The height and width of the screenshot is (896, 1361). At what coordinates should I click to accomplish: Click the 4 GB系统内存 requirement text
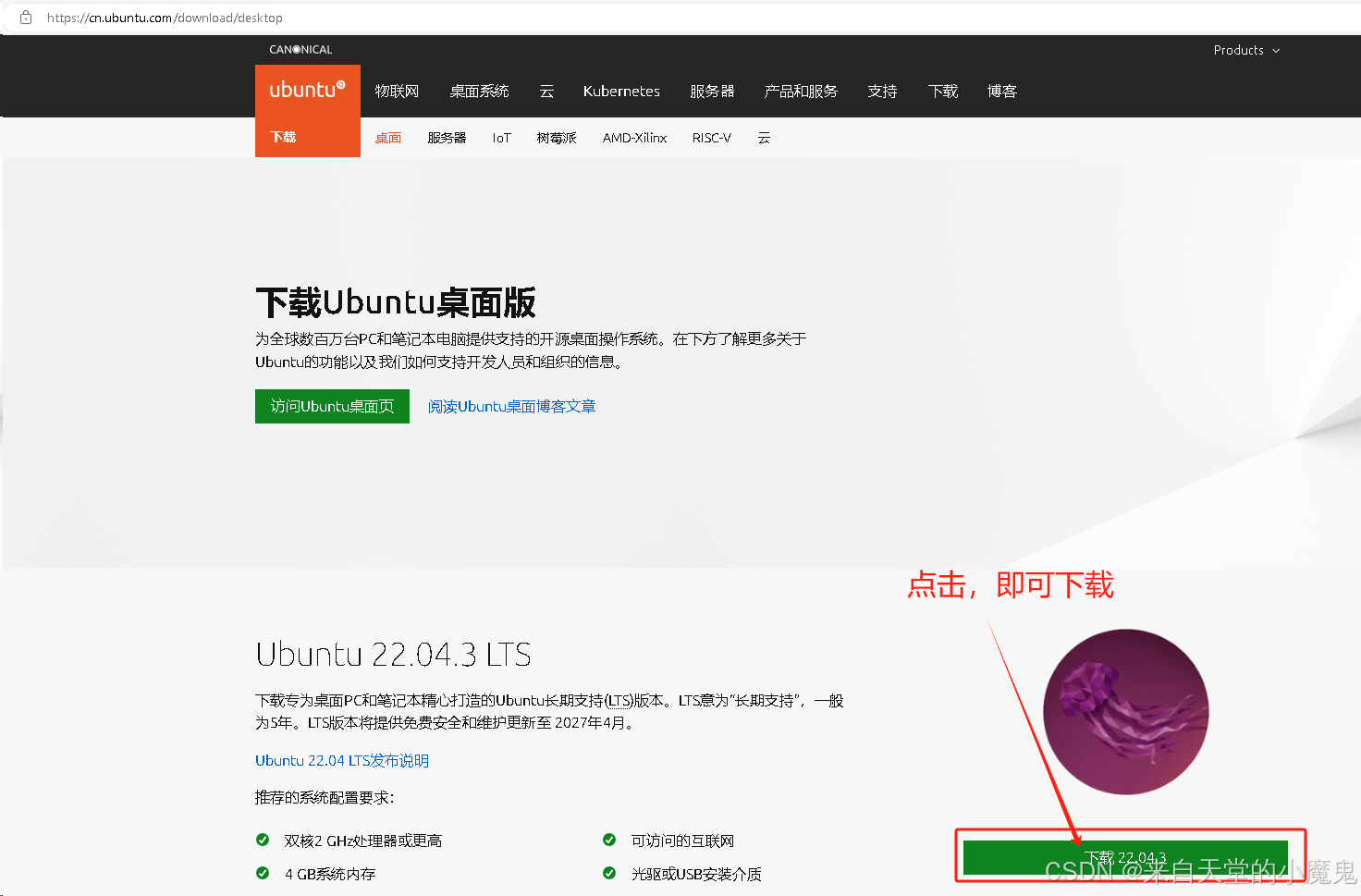pyautogui.click(x=330, y=874)
